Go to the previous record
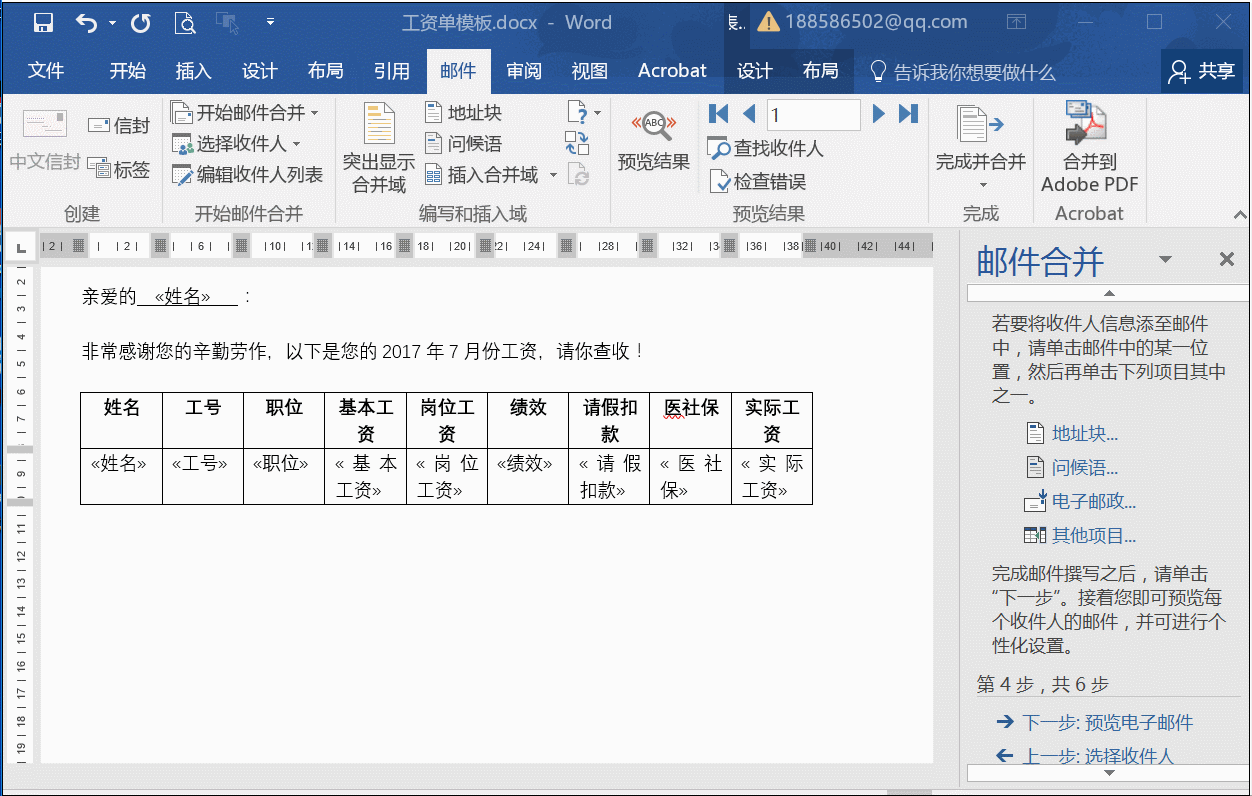This screenshot has width=1252, height=796. coord(748,113)
